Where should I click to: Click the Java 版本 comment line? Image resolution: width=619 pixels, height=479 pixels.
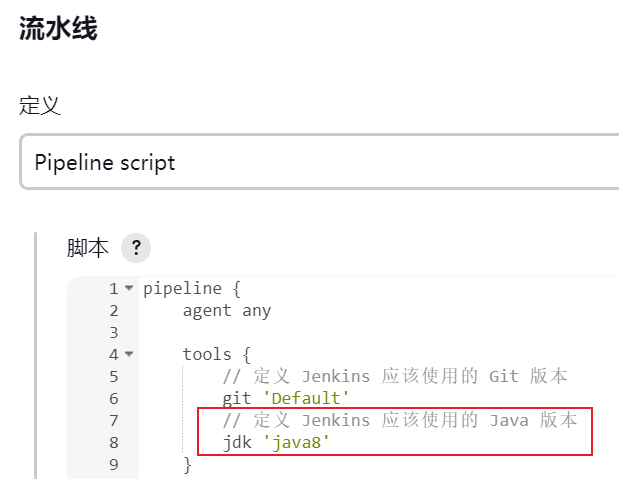tap(399, 421)
